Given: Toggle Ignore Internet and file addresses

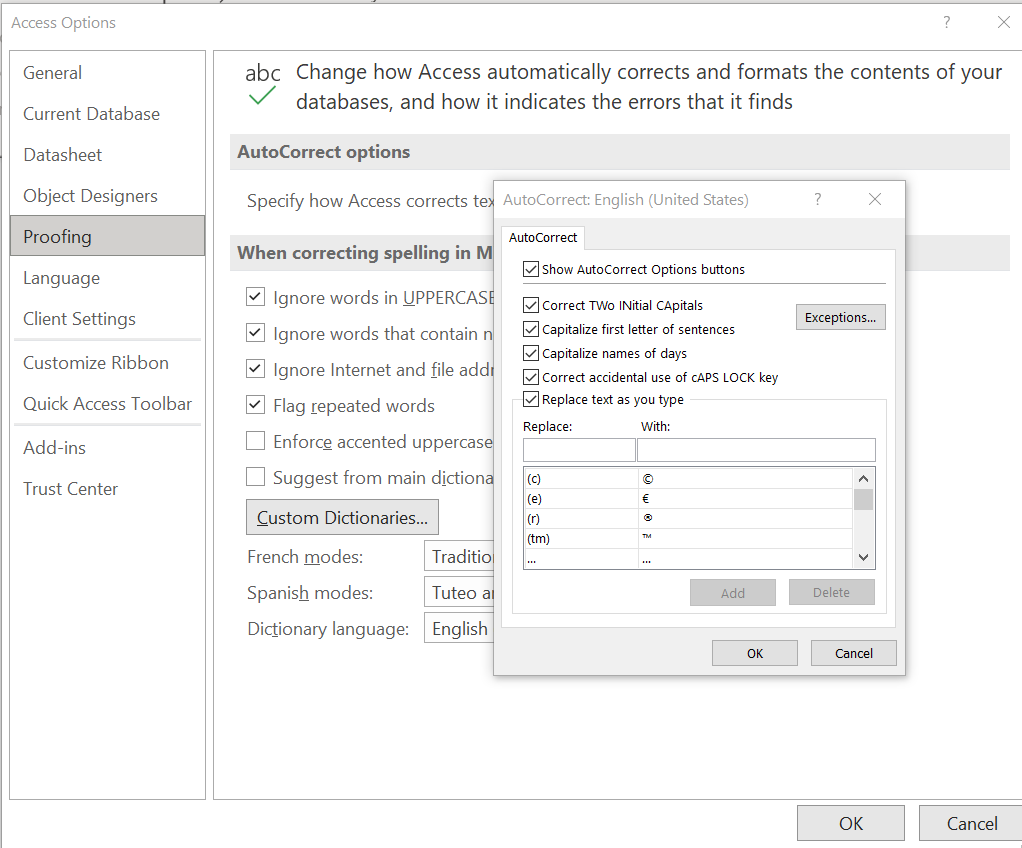Looking at the screenshot, I should click(256, 369).
